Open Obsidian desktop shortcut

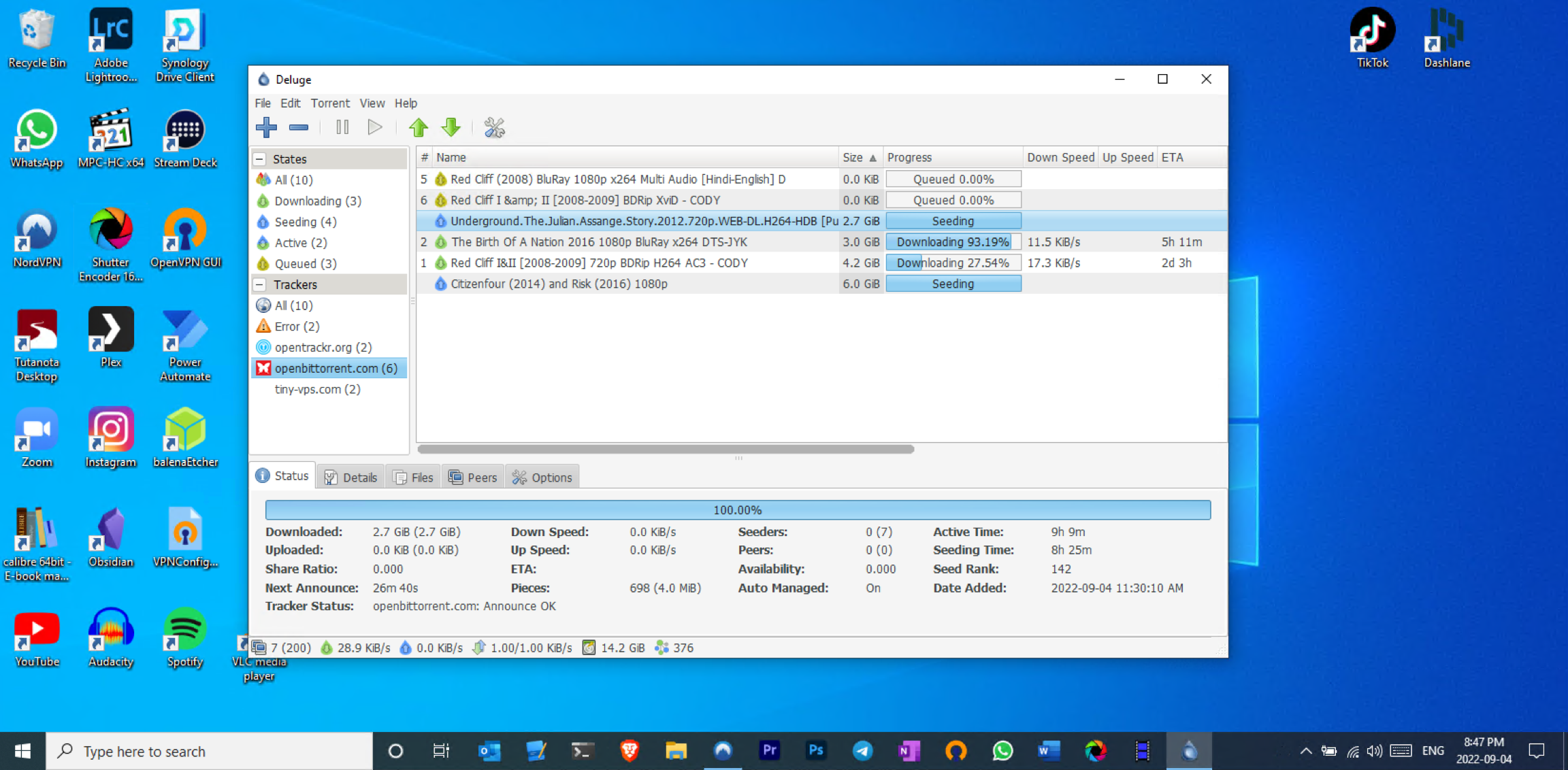[111, 537]
